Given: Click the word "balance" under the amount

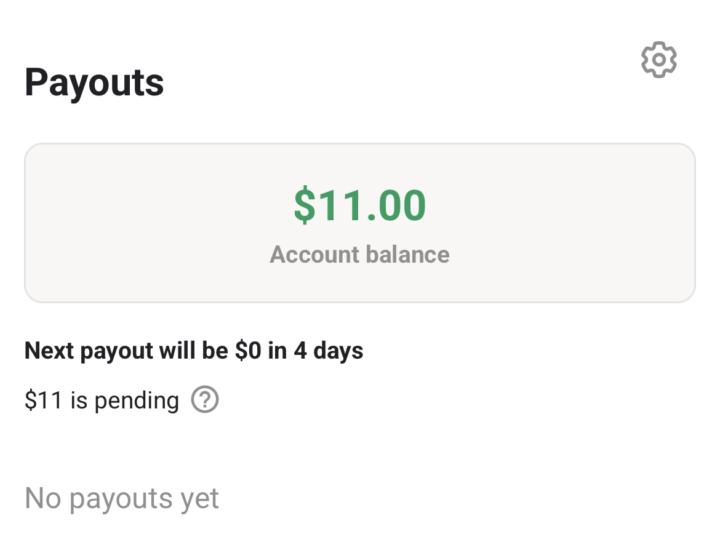Looking at the screenshot, I should point(405,254).
